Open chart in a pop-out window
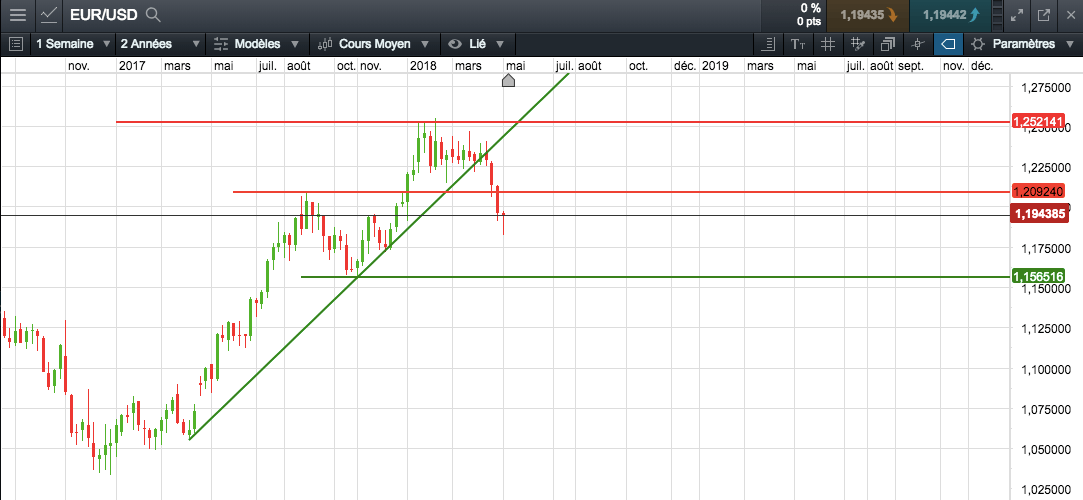The width and height of the screenshot is (1083, 500). pyautogui.click(x=1044, y=15)
